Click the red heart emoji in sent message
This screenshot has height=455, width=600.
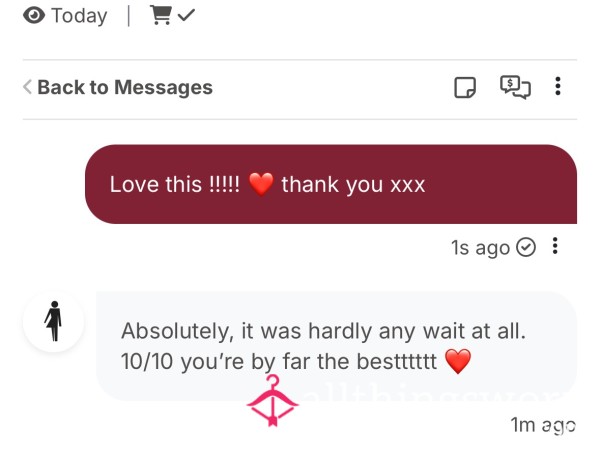coord(261,184)
